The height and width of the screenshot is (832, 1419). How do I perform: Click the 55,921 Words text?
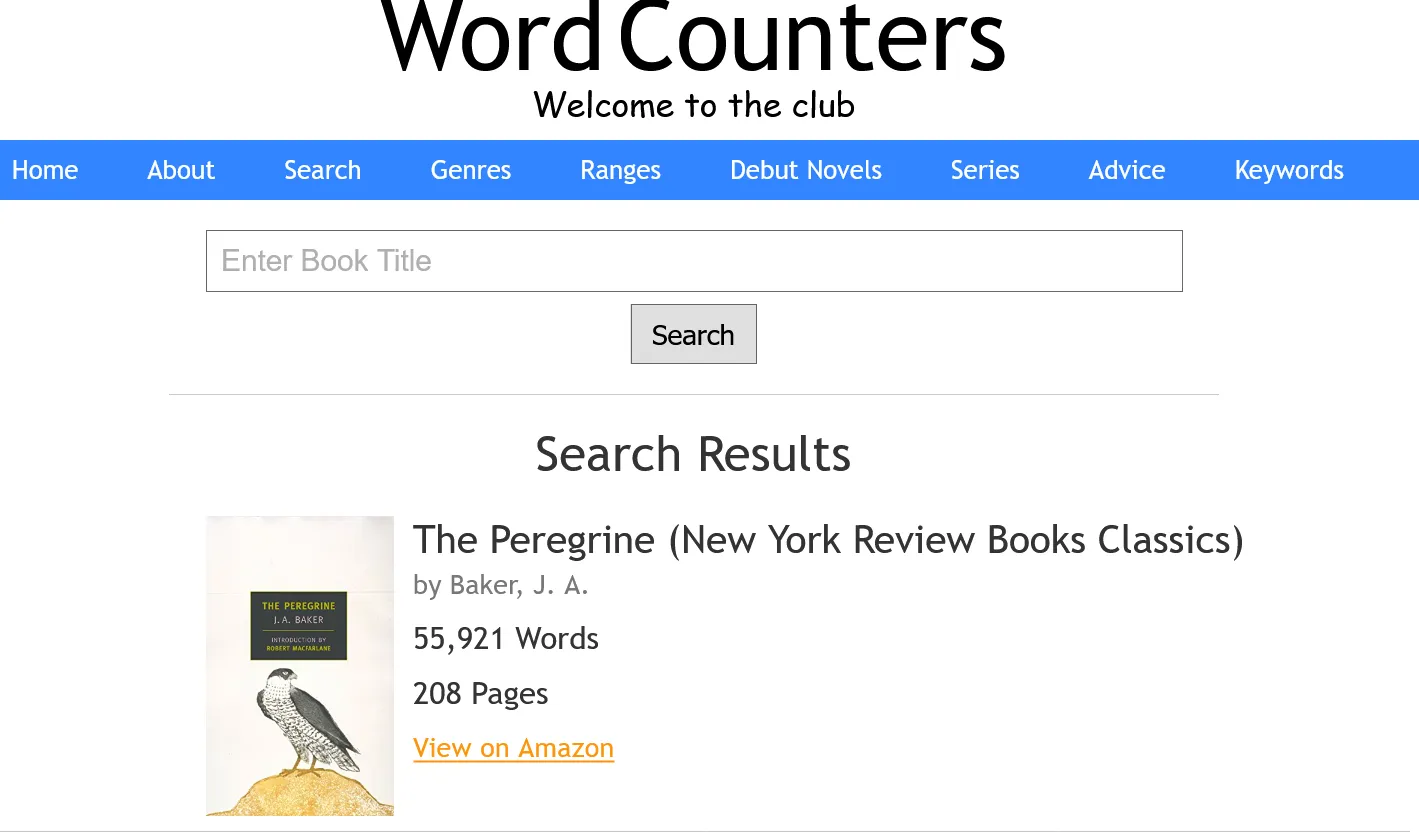click(506, 639)
